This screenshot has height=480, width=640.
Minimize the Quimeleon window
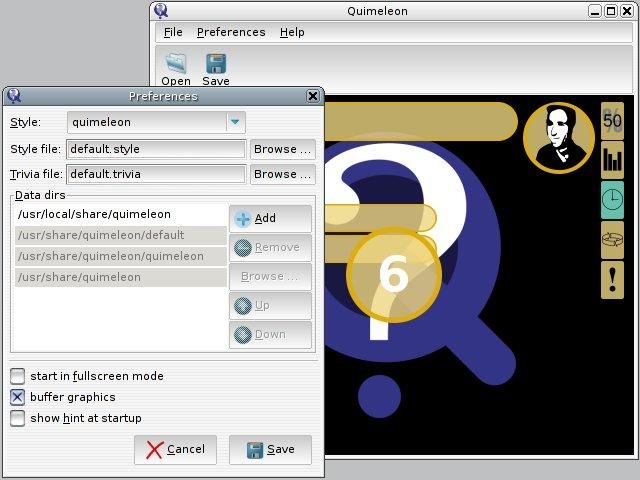click(595, 11)
